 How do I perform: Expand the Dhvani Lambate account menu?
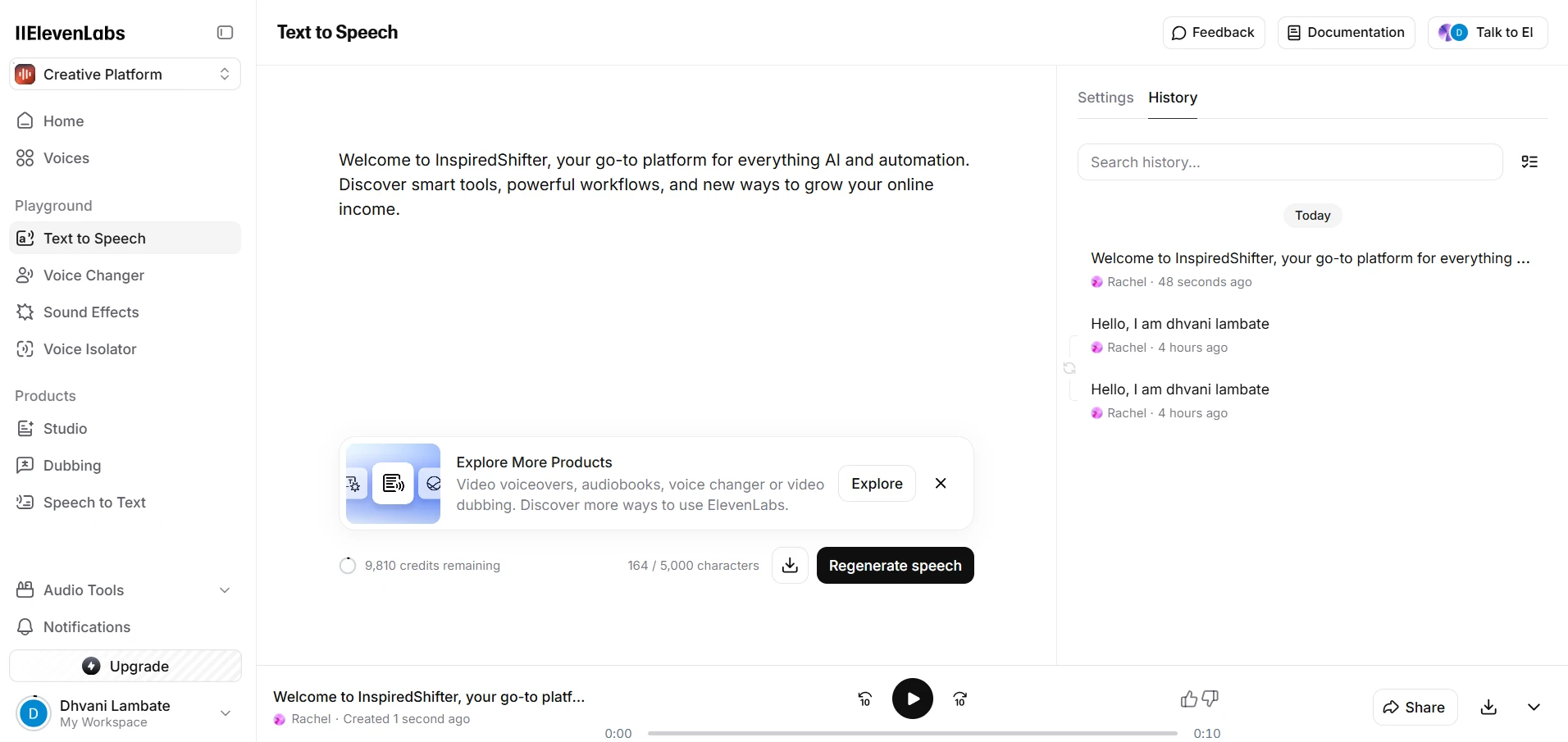pyautogui.click(x=125, y=712)
